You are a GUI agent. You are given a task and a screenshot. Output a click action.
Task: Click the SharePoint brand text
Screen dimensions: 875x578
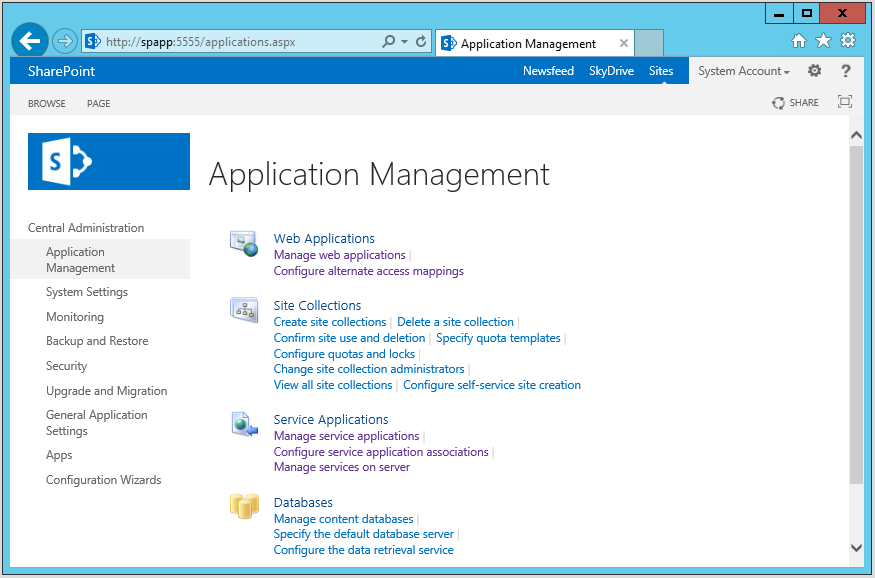[x=61, y=71]
